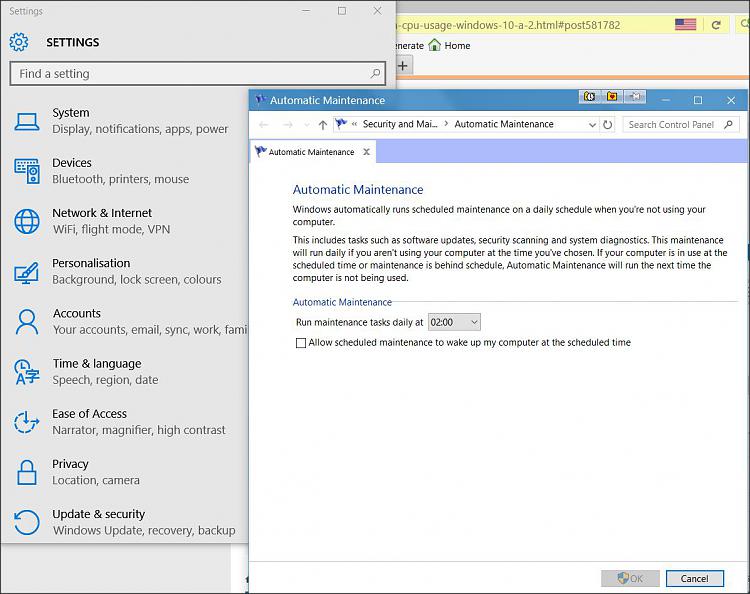Open the Personalisation category icon
Viewport: 750px width, 594px height.
27,272
